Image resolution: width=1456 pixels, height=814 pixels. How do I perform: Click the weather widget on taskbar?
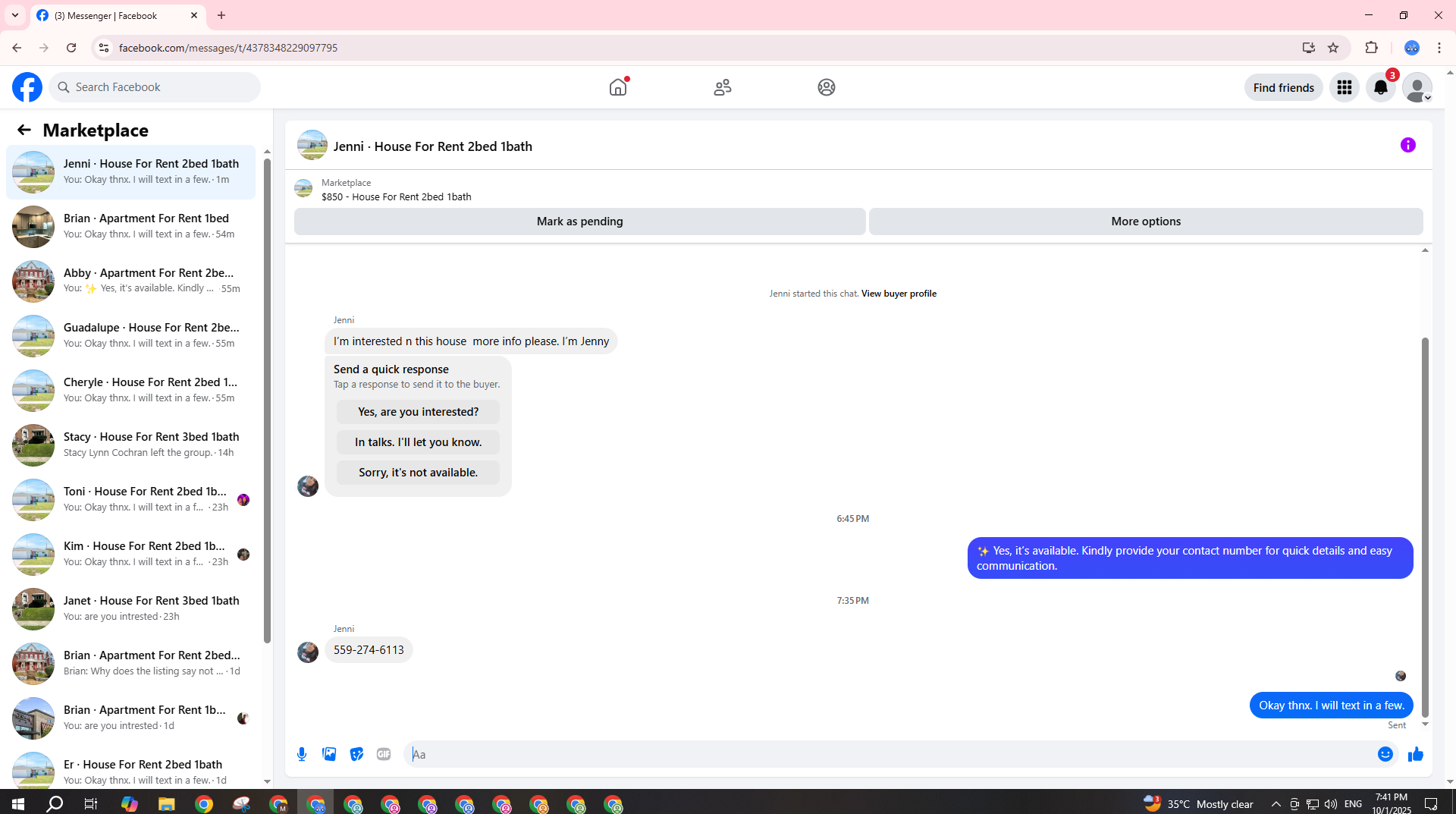pyautogui.click(x=1198, y=804)
